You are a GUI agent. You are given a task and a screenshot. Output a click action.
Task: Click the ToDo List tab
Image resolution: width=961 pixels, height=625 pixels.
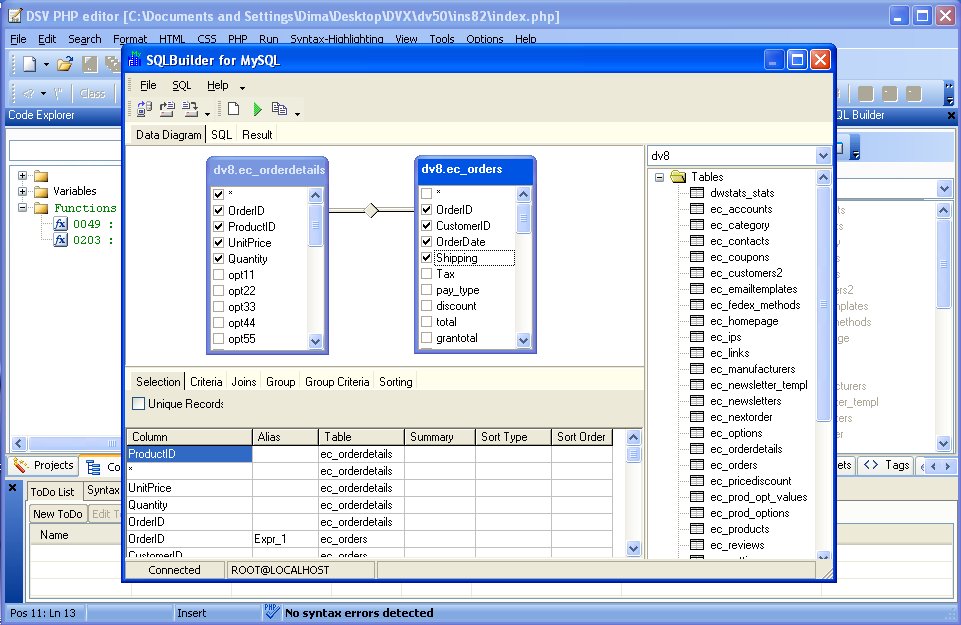(x=52, y=491)
